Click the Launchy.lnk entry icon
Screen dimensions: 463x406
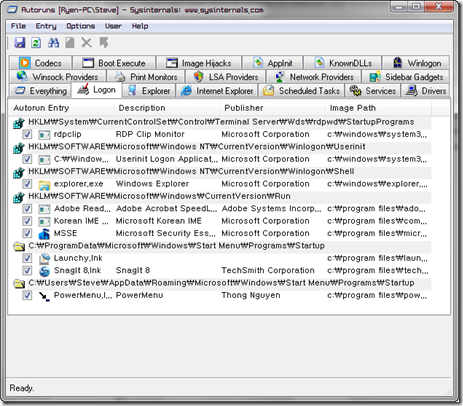pos(44,258)
